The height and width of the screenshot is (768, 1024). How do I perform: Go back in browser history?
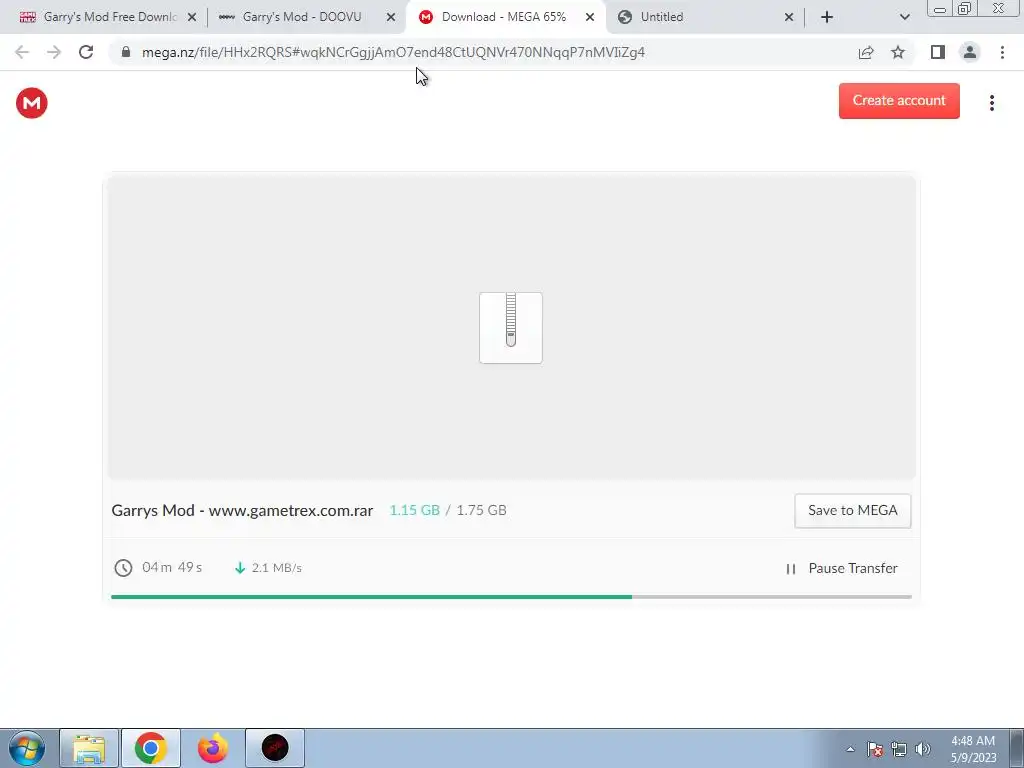22,52
